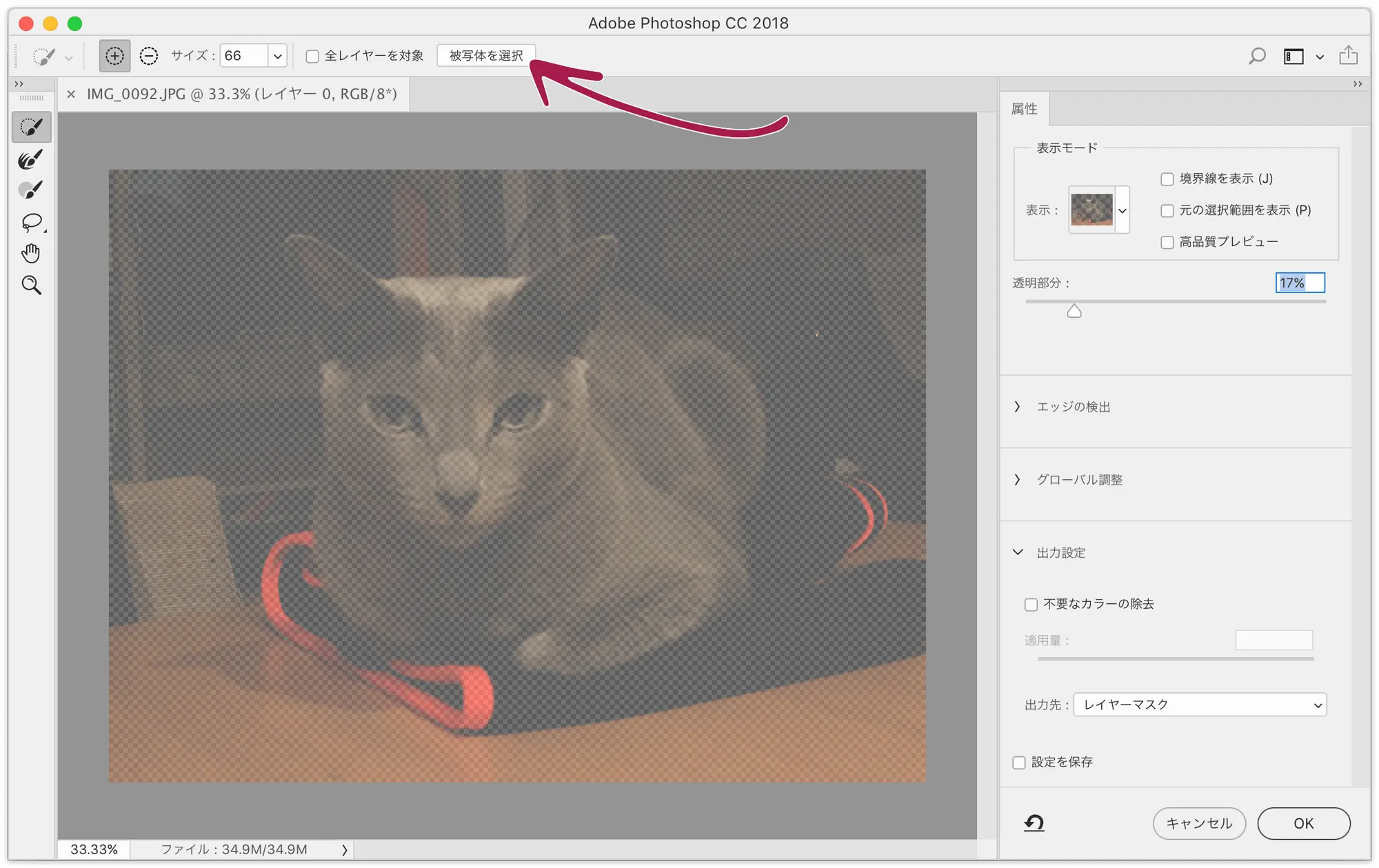Open the 出力先 dropdown showing レイヤーマスク

coord(1200,705)
